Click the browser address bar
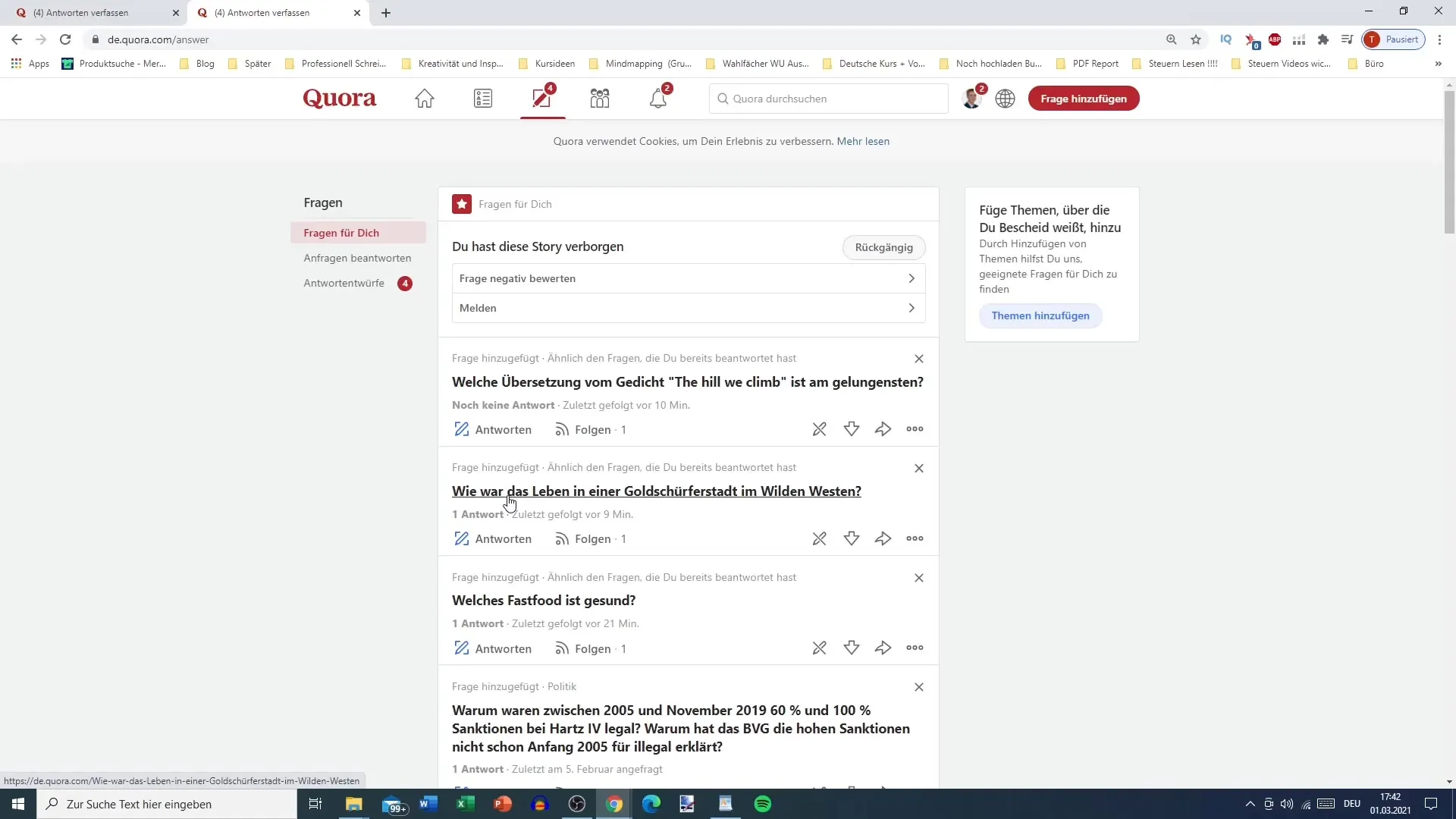Image resolution: width=1456 pixels, height=819 pixels. click(622, 39)
